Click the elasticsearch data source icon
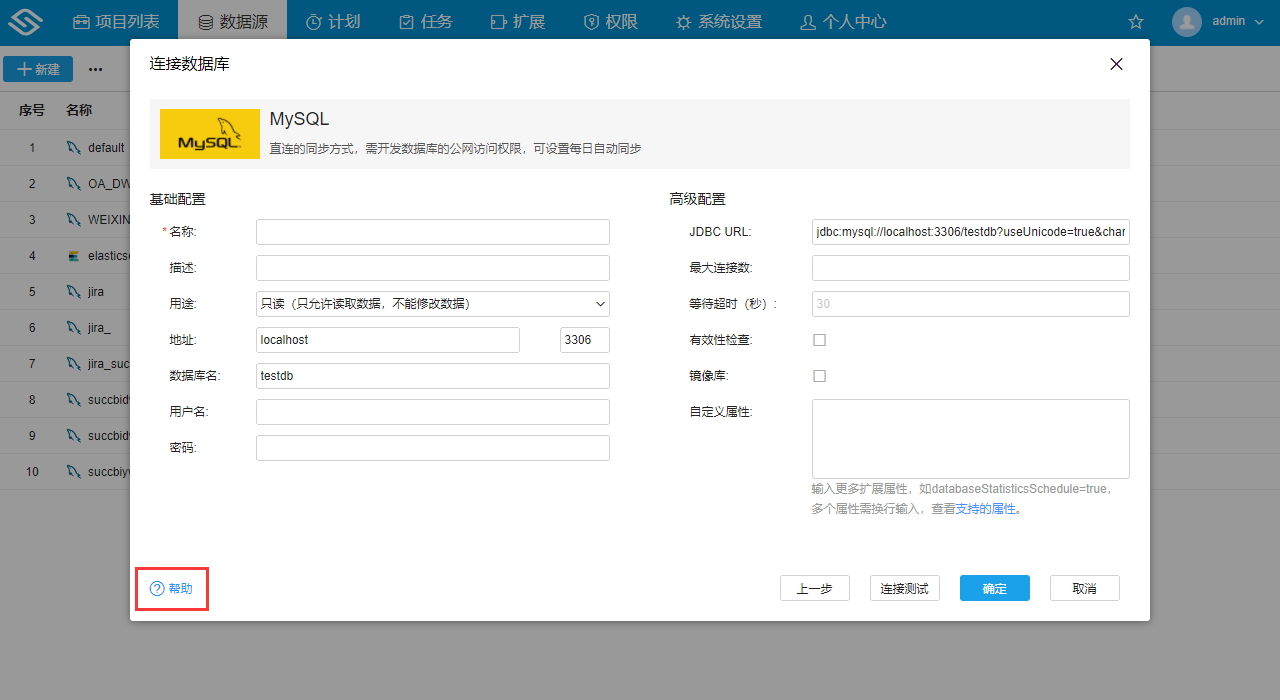The height and width of the screenshot is (700, 1280). (x=73, y=256)
